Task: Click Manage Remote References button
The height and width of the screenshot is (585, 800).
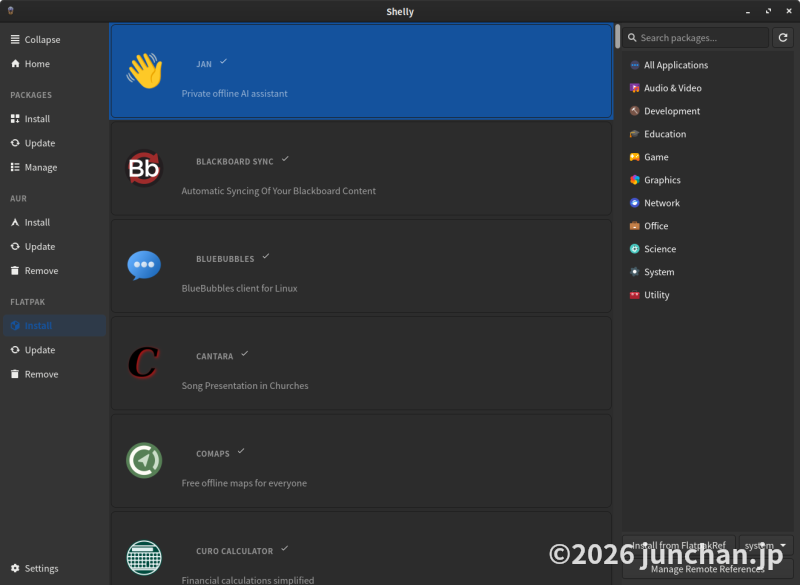Action: [x=707, y=569]
